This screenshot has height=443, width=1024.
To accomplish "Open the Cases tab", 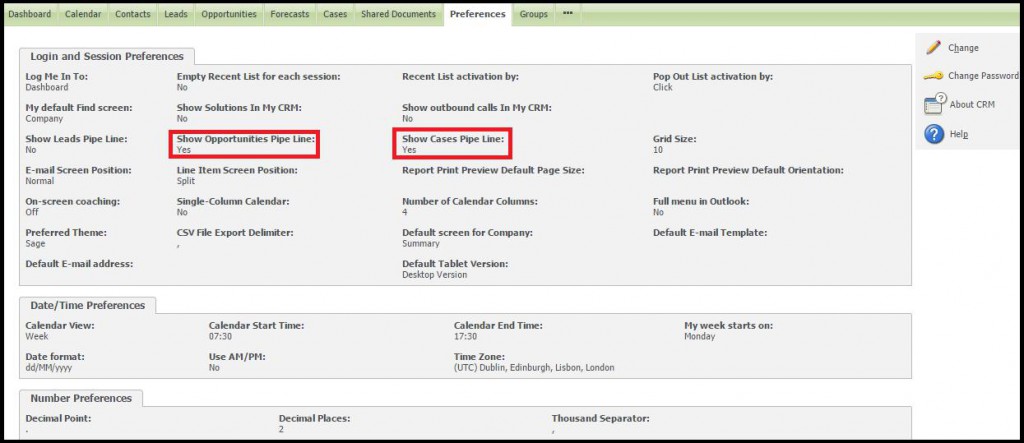I will (335, 14).
